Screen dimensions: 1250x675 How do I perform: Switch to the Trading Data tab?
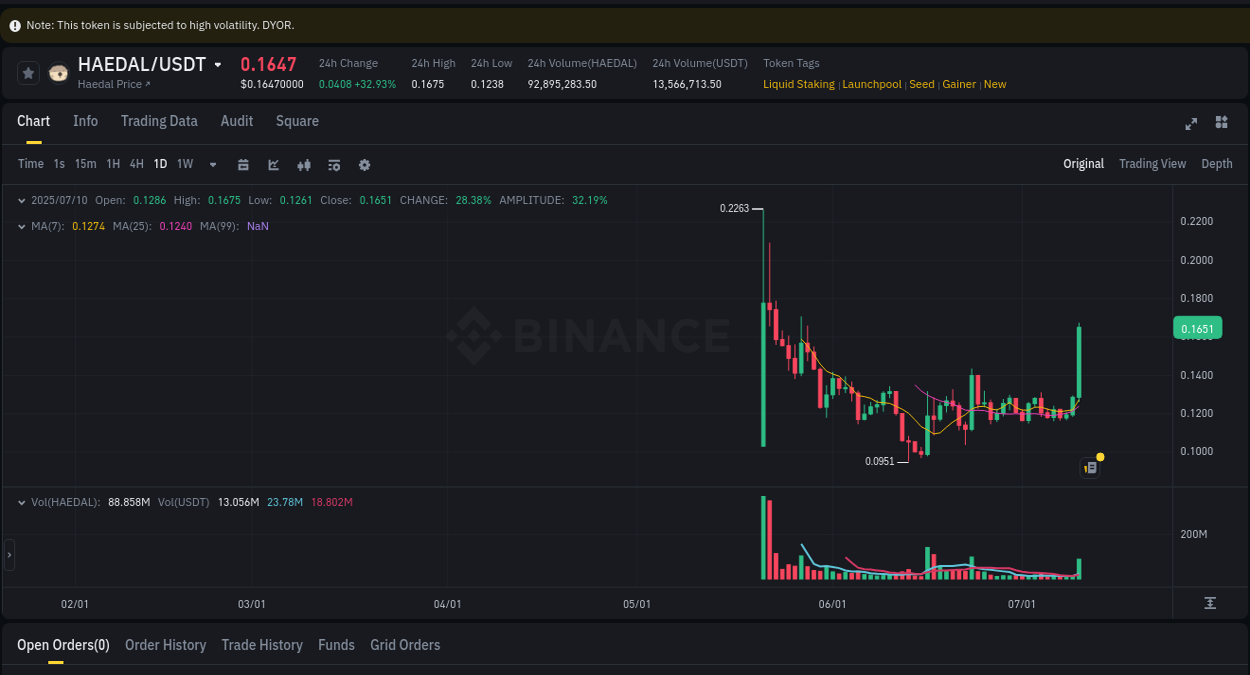159,121
